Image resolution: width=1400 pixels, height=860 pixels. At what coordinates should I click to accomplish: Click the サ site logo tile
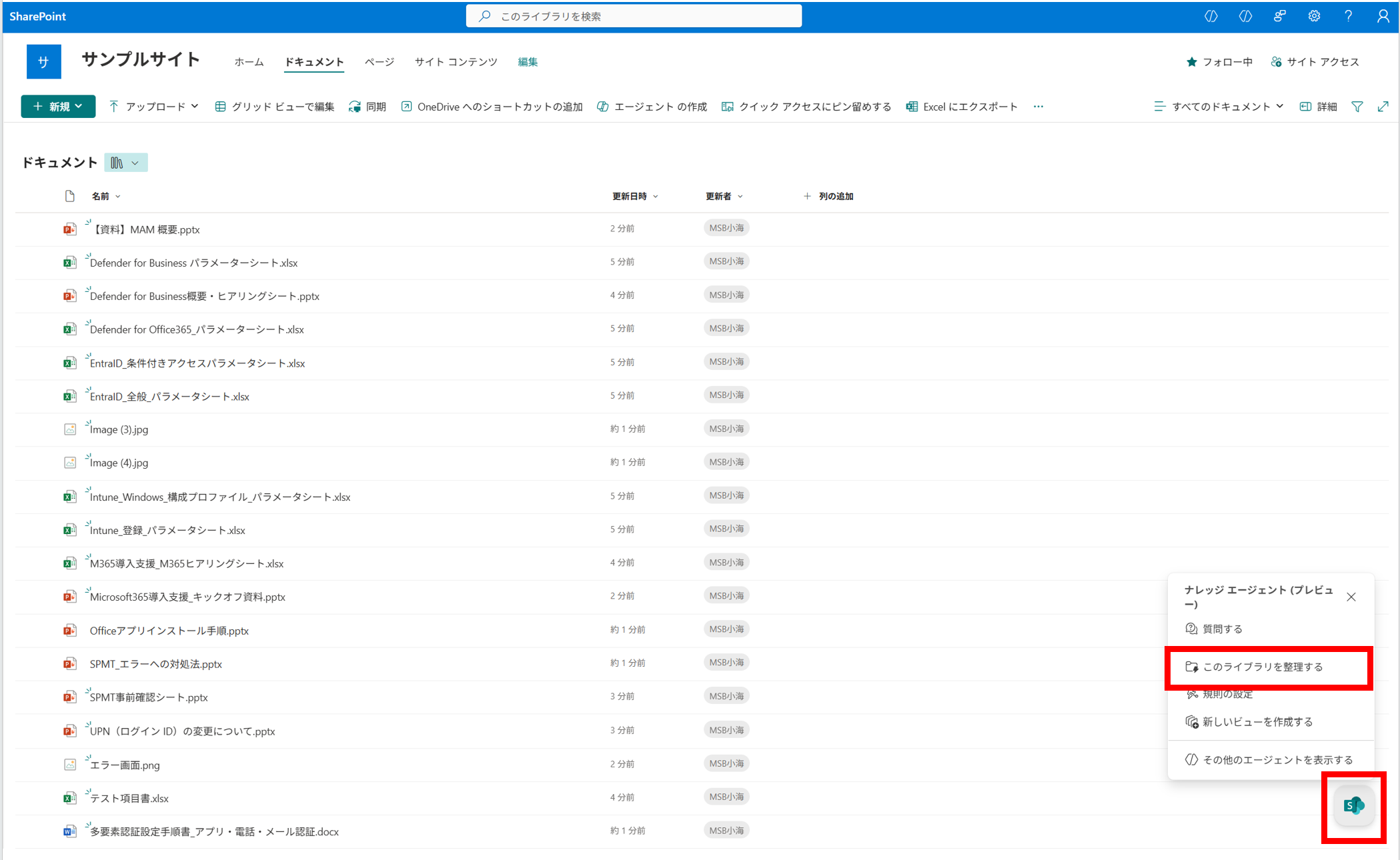pyautogui.click(x=43, y=62)
